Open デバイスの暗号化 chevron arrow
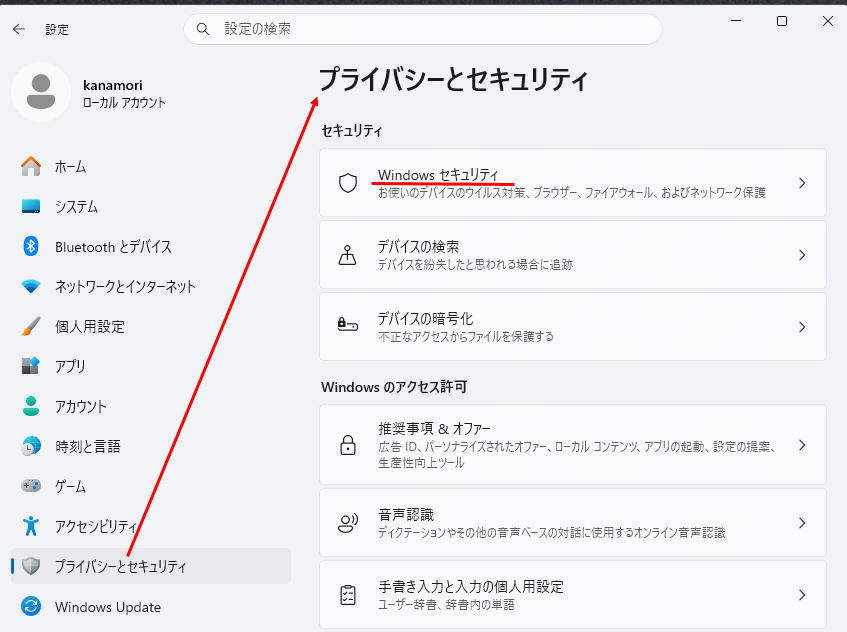The width and height of the screenshot is (847, 632). [x=801, y=327]
